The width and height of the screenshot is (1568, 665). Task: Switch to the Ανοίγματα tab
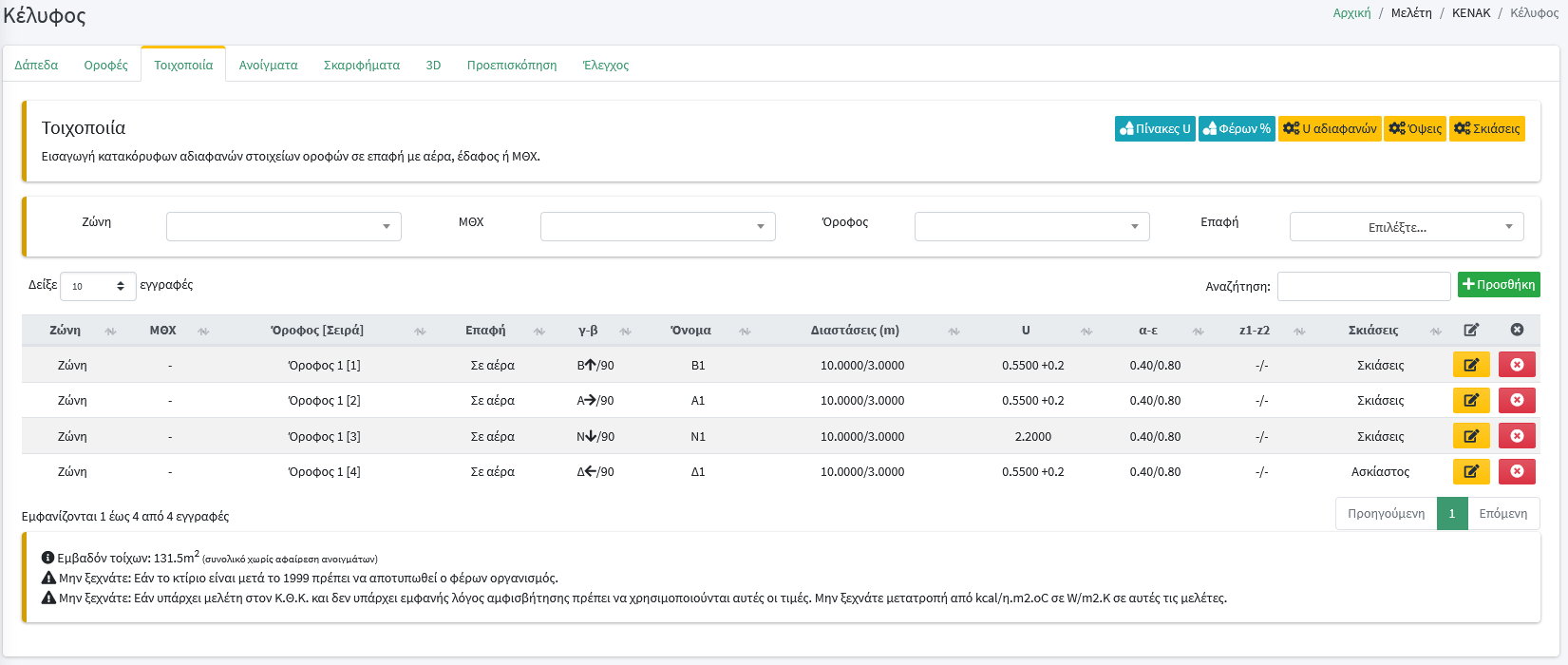pos(268,66)
